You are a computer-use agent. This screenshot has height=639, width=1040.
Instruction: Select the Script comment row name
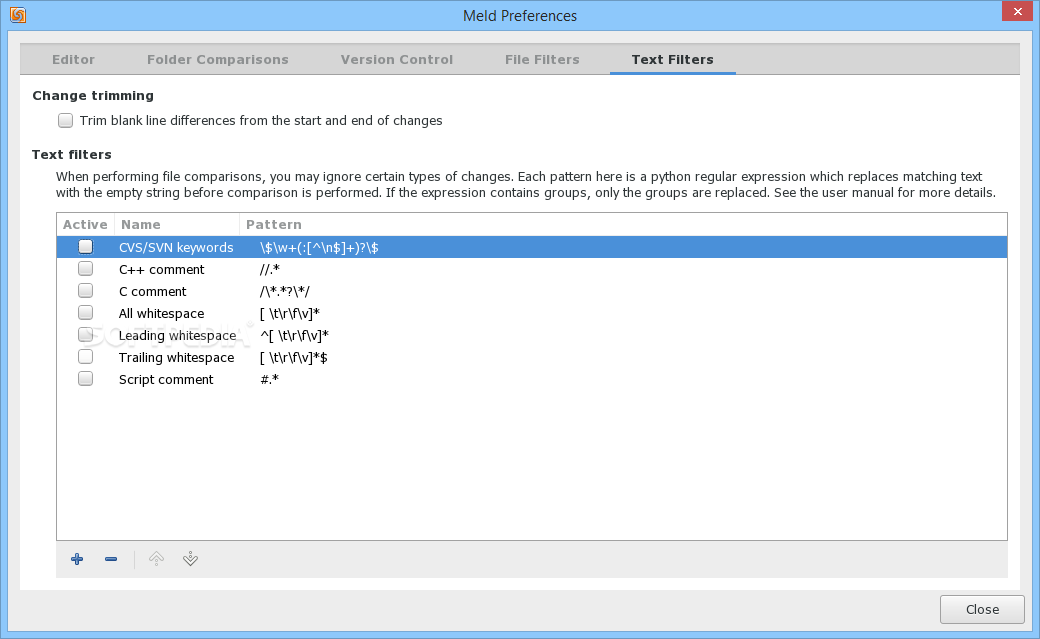(x=166, y=380)
